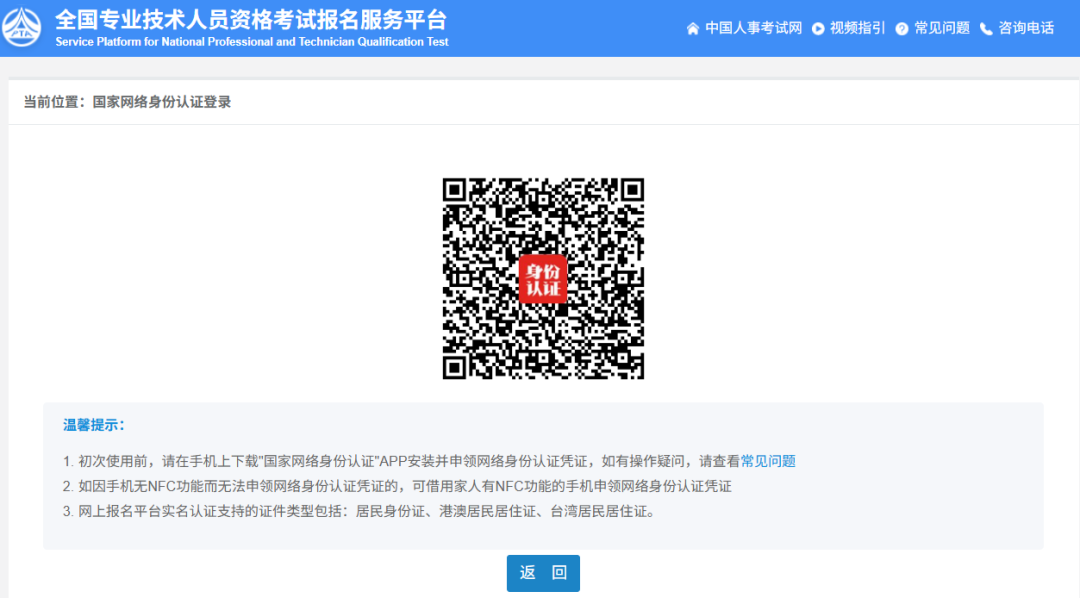The width and height of the screenshot is (1080, 598).
Task: Open 视频指引 from the top navigation
Action: pyautogui.click(x=852, y=28)
